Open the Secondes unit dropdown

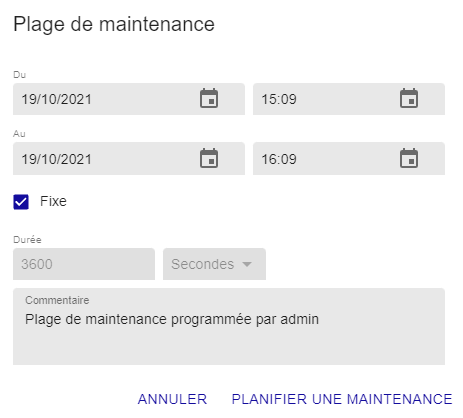pos(214,264)
